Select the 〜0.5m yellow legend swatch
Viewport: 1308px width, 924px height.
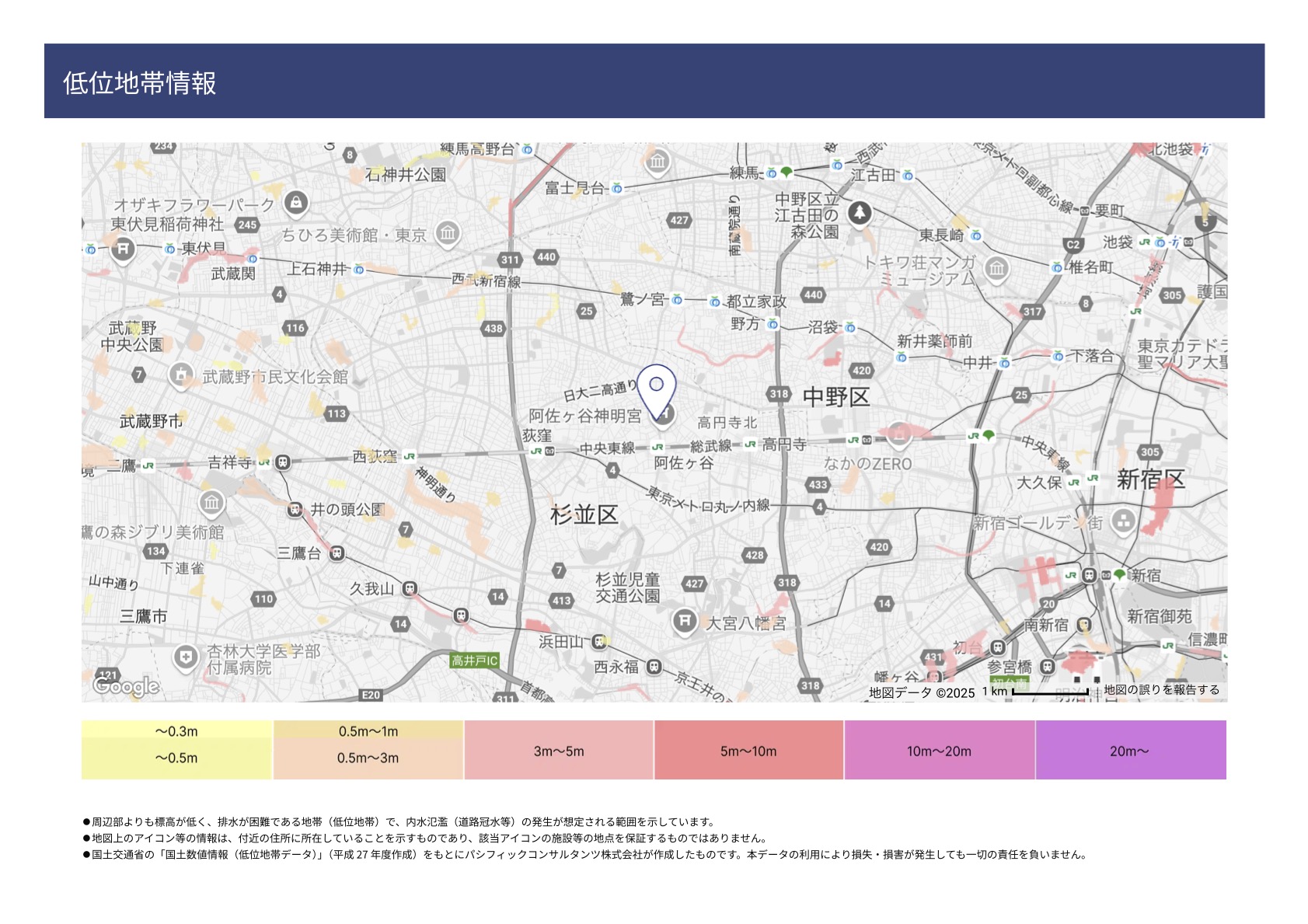(176, 758)
